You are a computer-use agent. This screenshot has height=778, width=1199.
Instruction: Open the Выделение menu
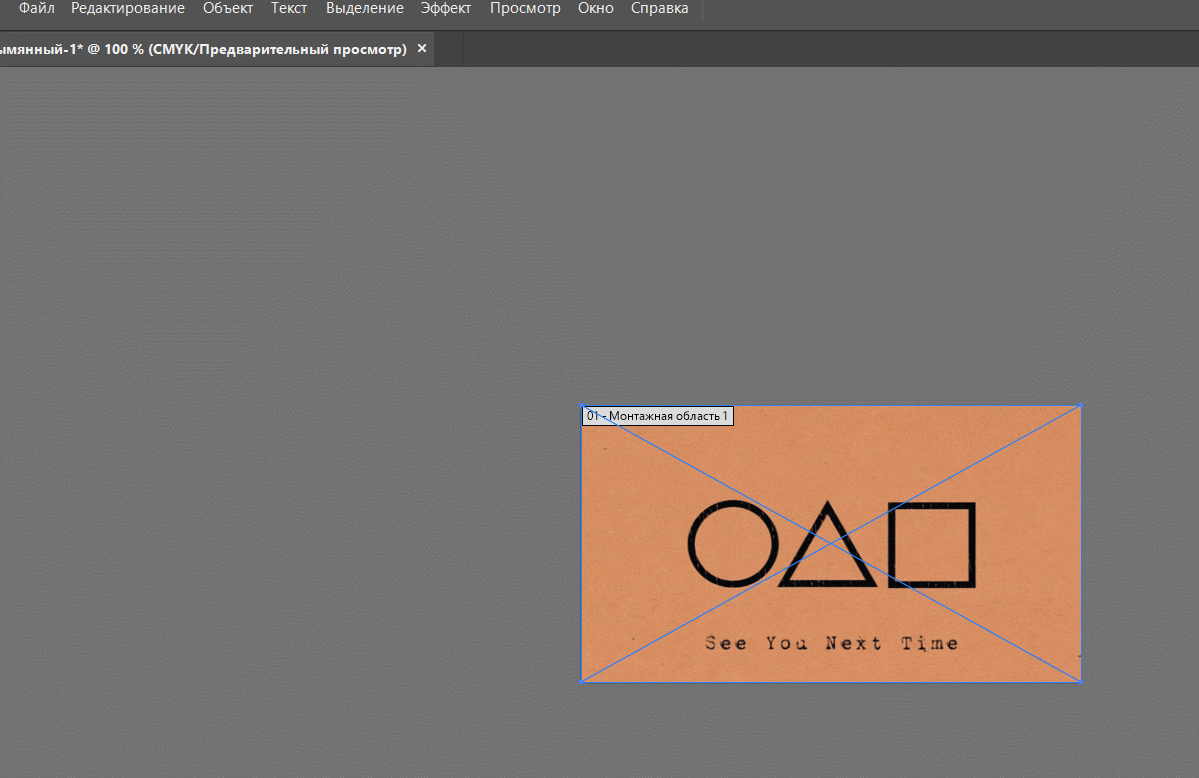click(365, 8)
